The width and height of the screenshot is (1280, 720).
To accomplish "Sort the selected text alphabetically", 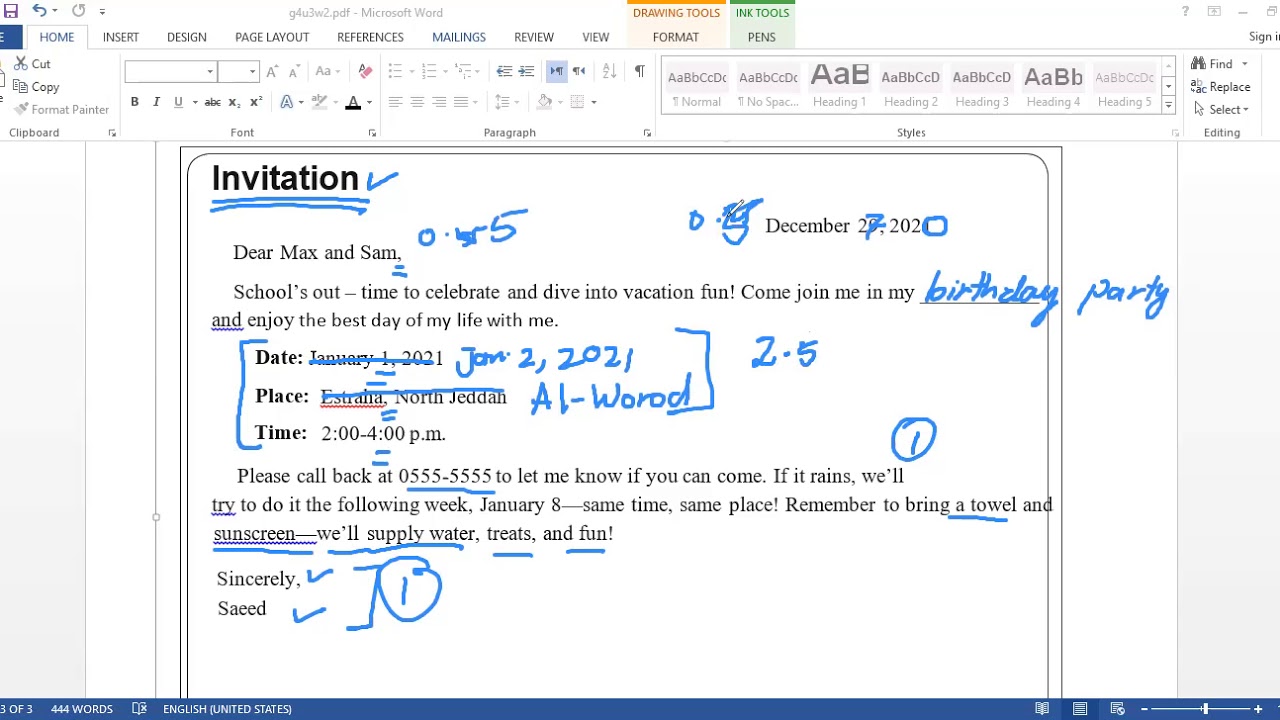I will pyautogui.click(x=609, y=72).
